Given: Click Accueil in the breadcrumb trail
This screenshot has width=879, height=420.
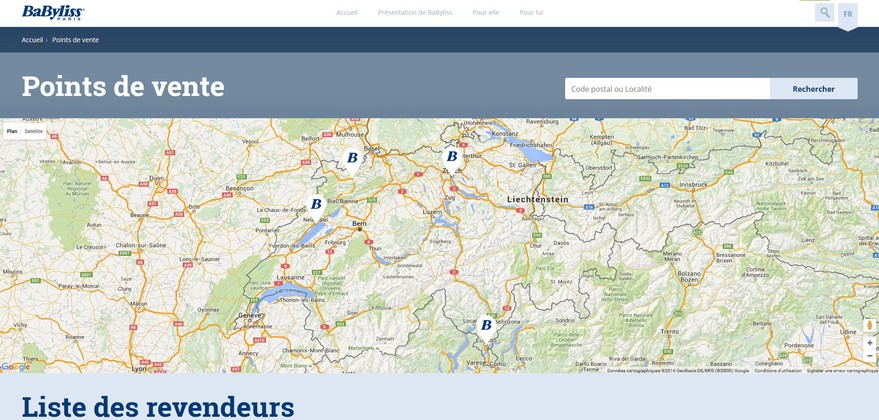Looking at the screenshot, I should pos(32,40).
